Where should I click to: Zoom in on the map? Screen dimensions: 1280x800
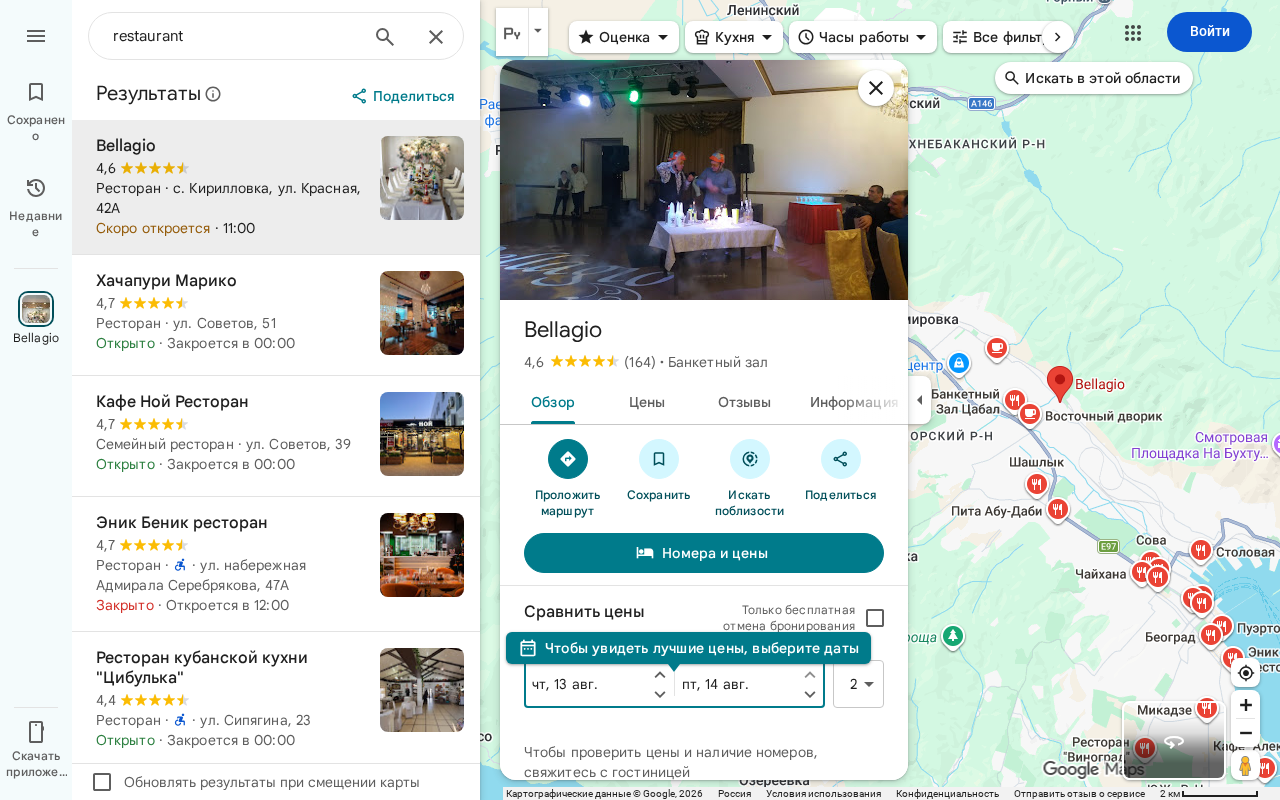[x=1245, y=705]
